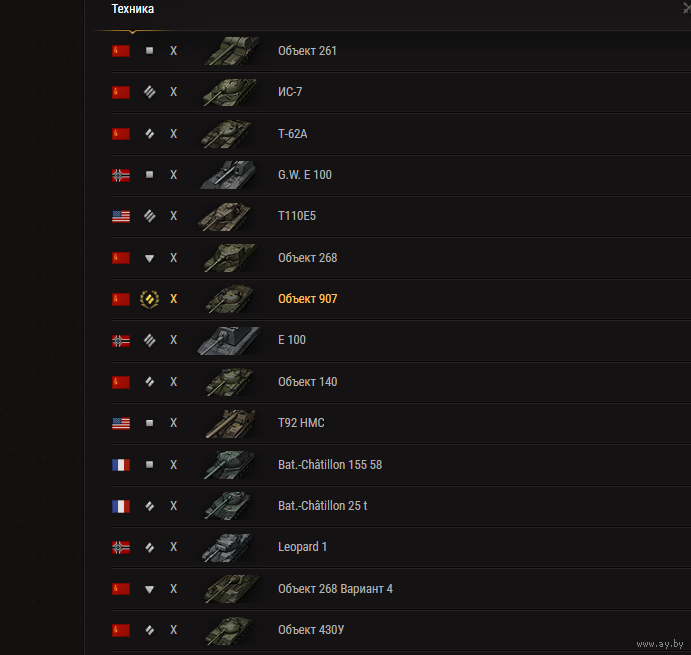Click the E 100 tank thumbnail

coord(229,341)
